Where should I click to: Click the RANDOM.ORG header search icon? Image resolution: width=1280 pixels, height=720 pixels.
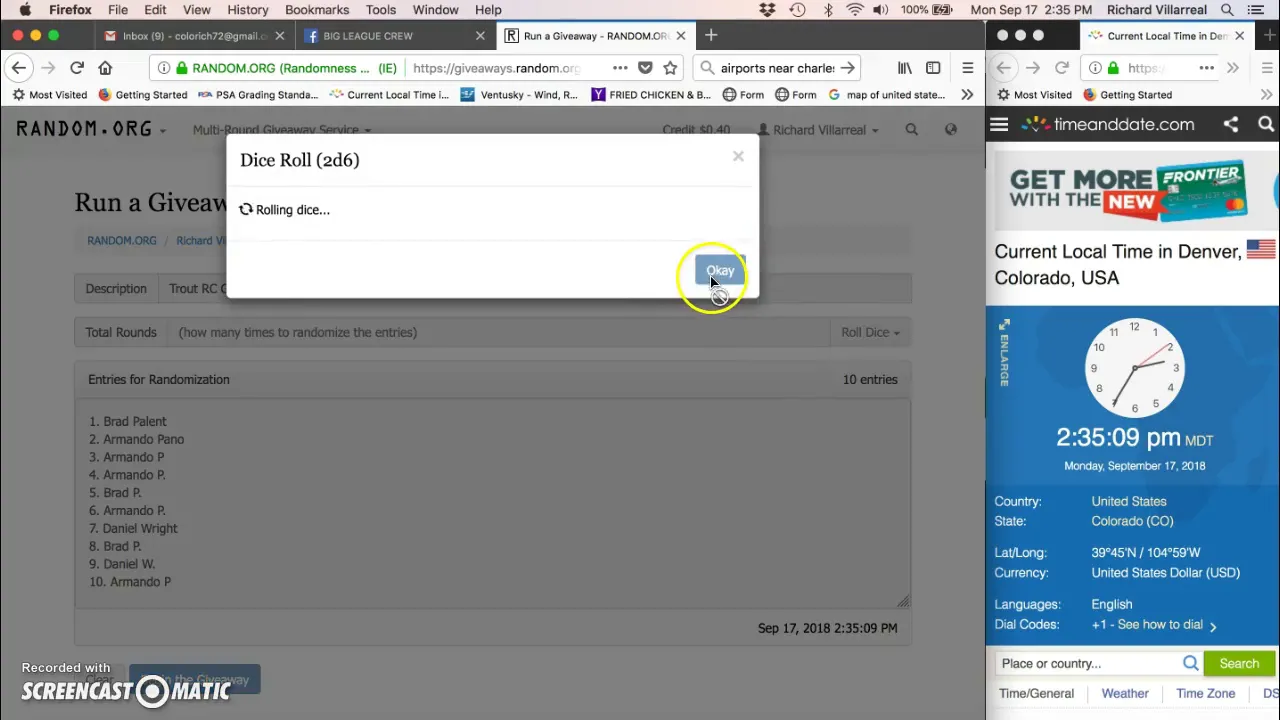[x=911, y=129]
